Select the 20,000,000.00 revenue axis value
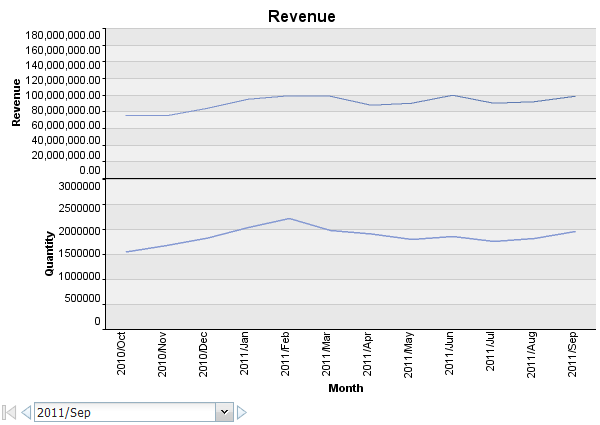The image size is (600, 425). pos(66,155)
